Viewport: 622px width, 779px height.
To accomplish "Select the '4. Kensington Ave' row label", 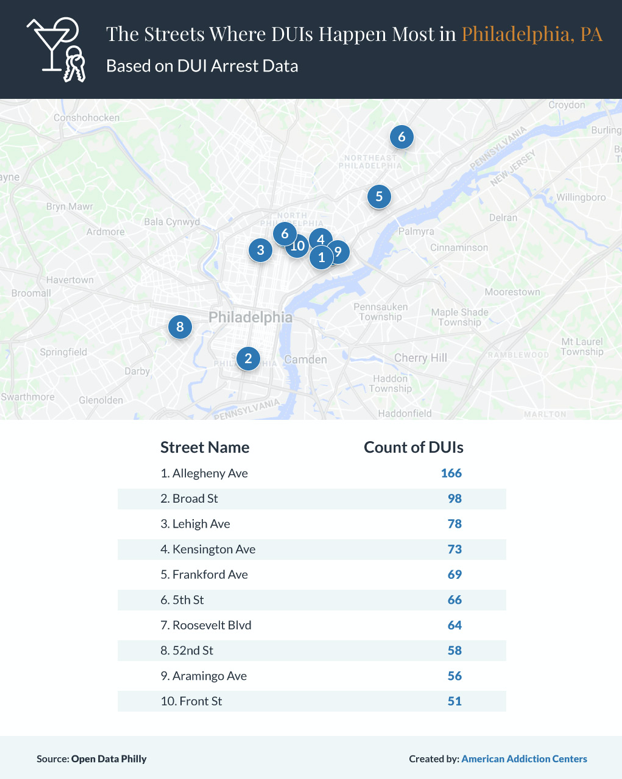I will pyautogui.click(x=208, y=549).
